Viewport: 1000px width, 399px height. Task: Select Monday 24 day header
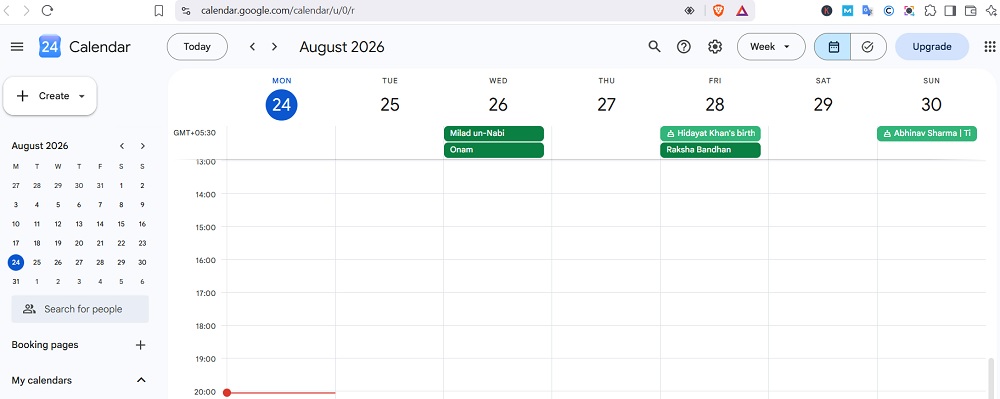(281, 104)
